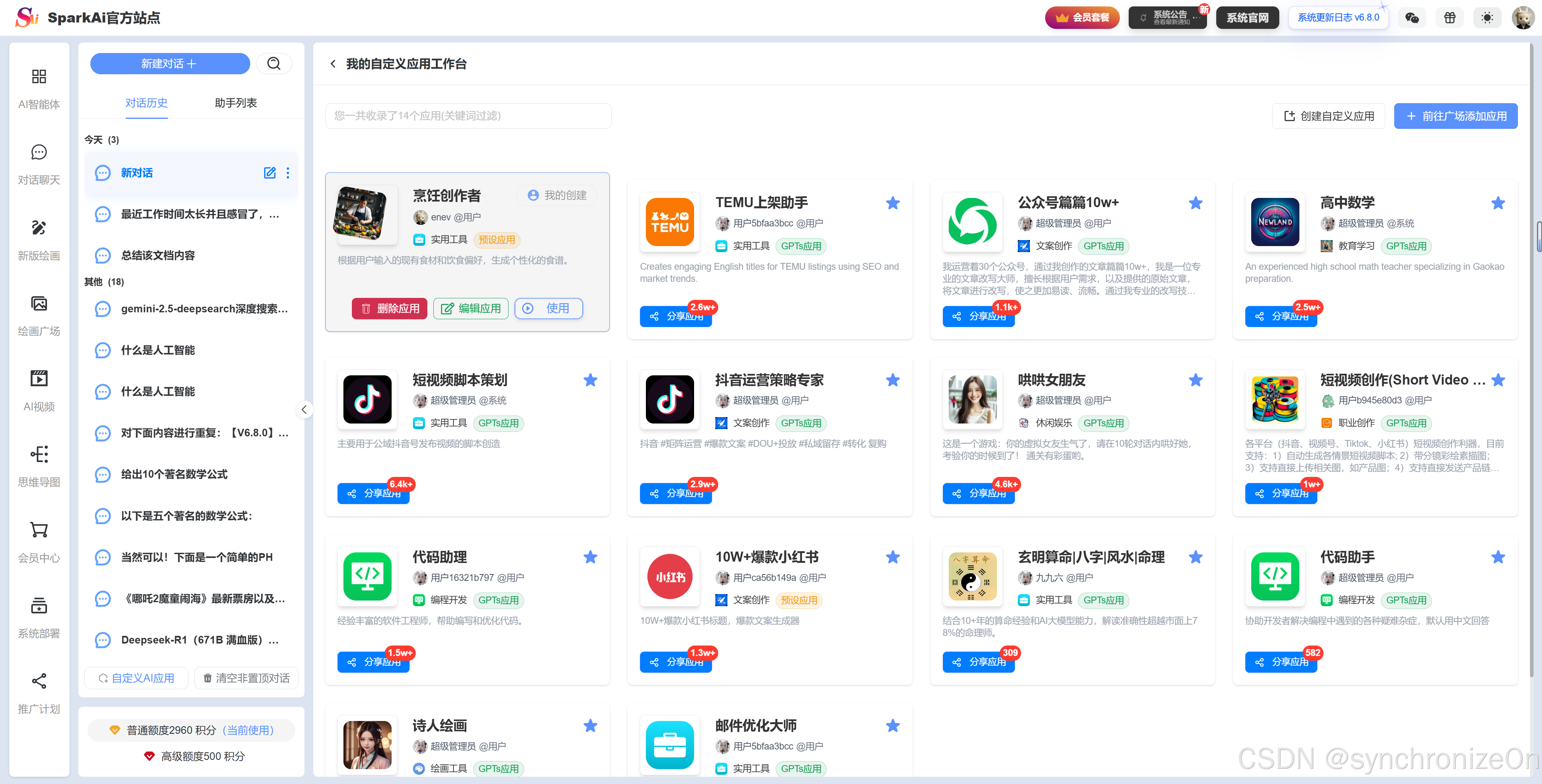This screenshot has width=1542, height=784.
Task: Click 创建自定义应用 button
Action: (1328, 116)
